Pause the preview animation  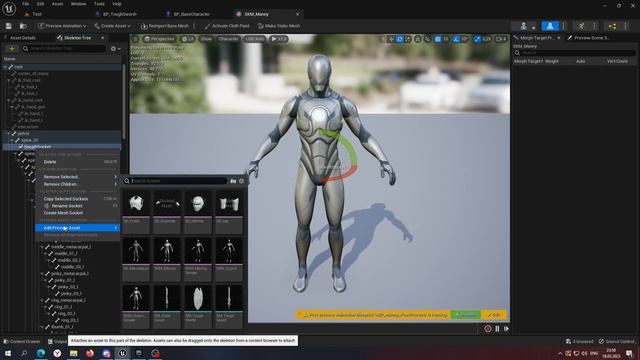[x=497, y=329]
